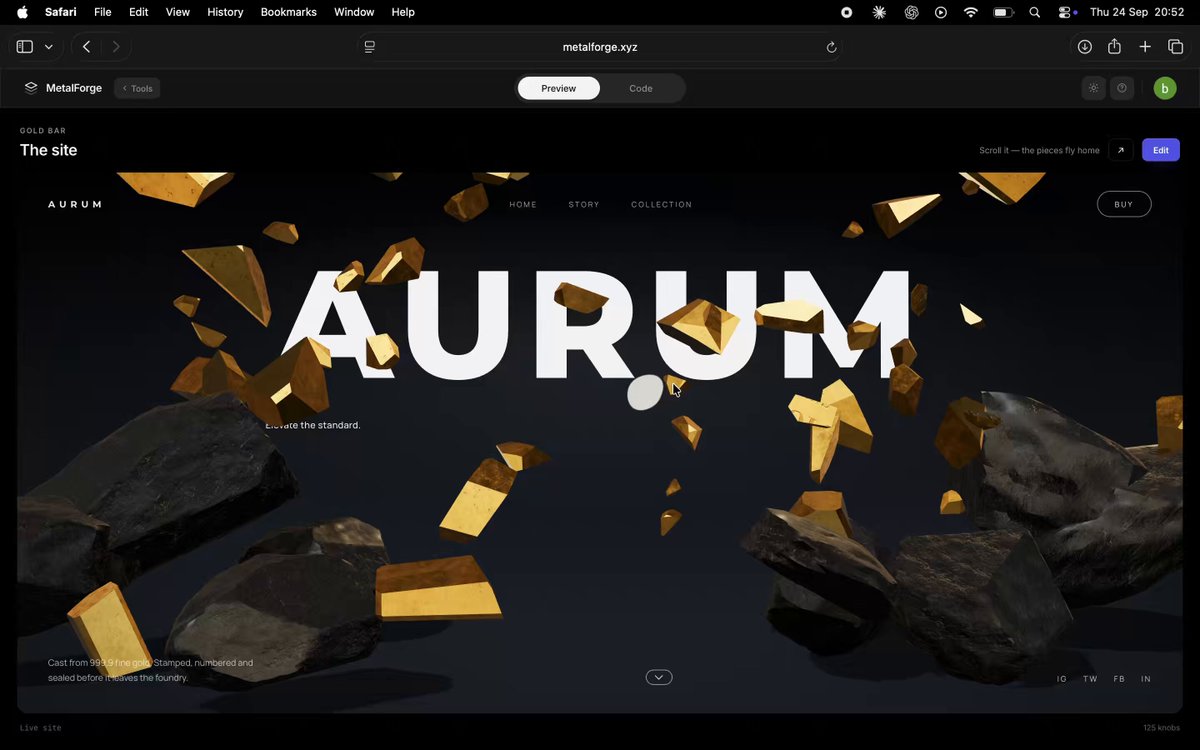This screenshot has width=1200, height=750.
Task: Switch to the Preview view
Action: (x=559, y=88)
